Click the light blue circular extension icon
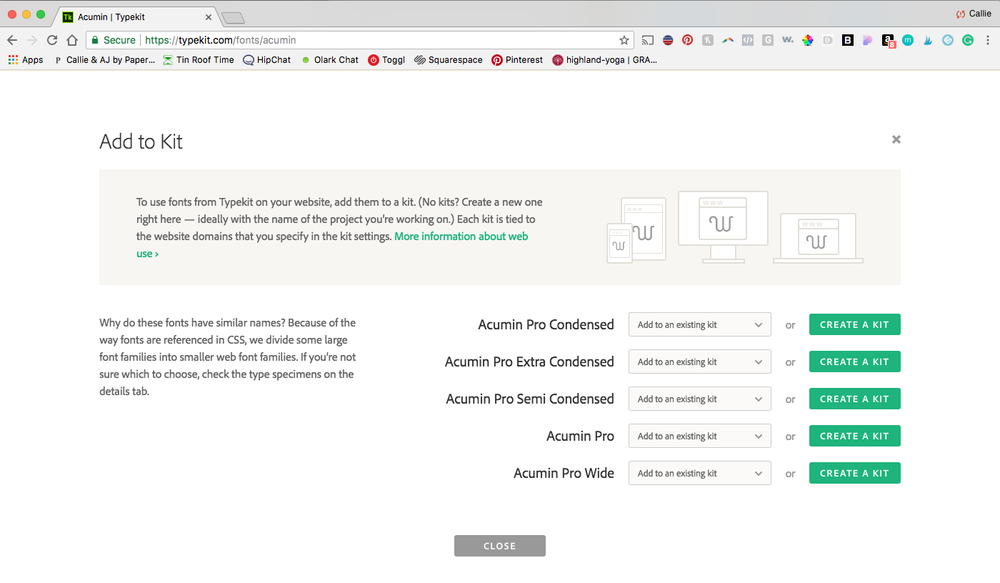This screenshot has height=583, width=1000. (x=948, y=40)
